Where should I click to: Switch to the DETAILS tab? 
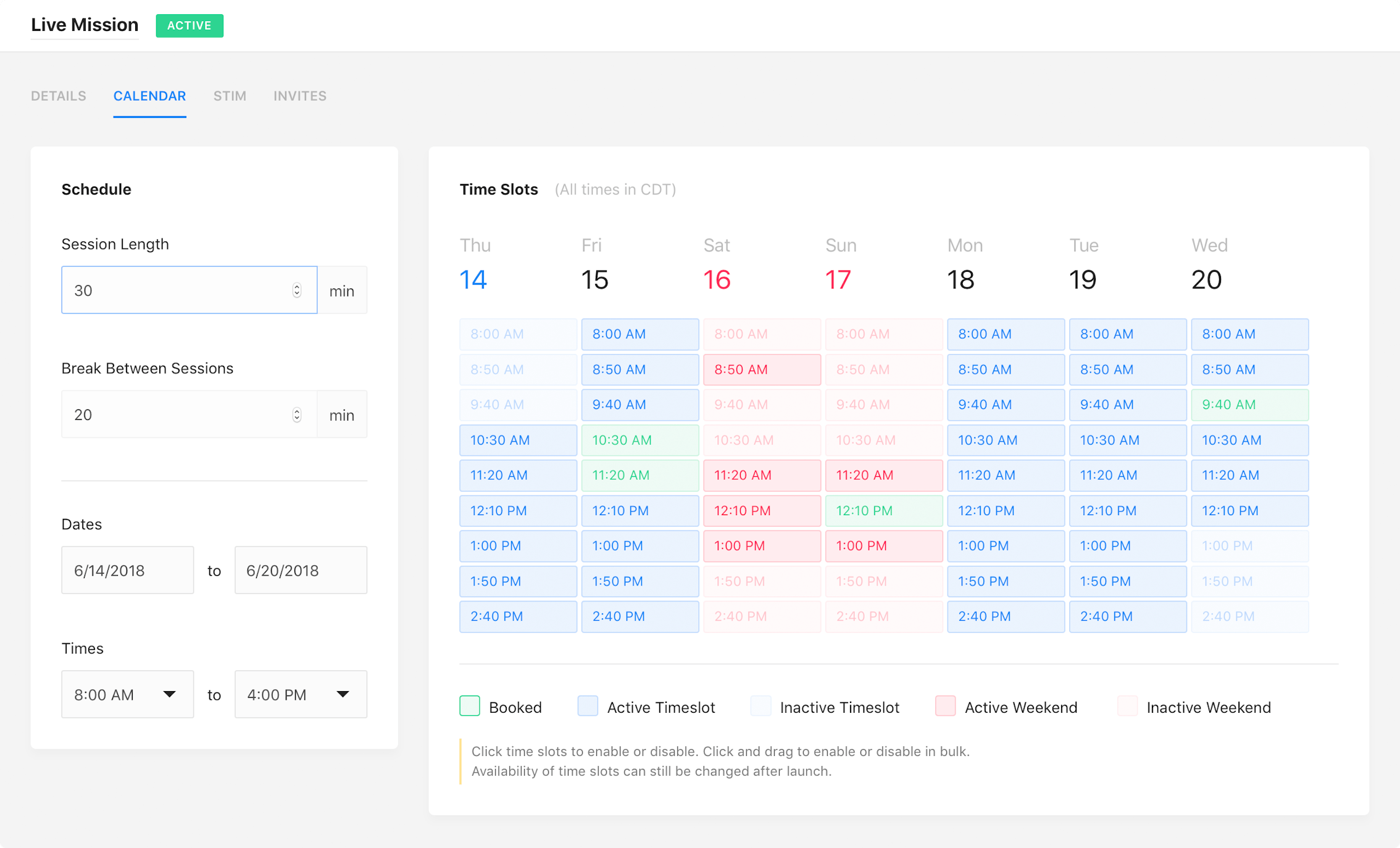[59, 96]
